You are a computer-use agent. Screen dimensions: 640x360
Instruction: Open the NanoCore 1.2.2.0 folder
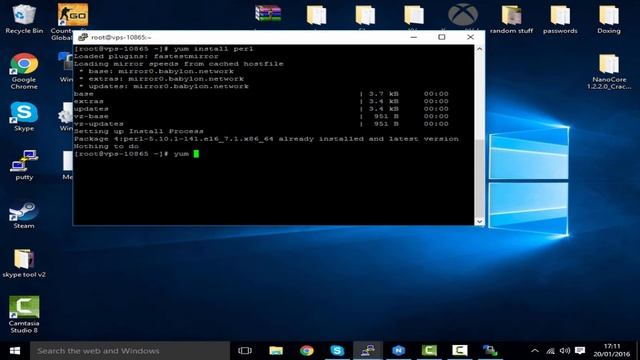(609, 71)
